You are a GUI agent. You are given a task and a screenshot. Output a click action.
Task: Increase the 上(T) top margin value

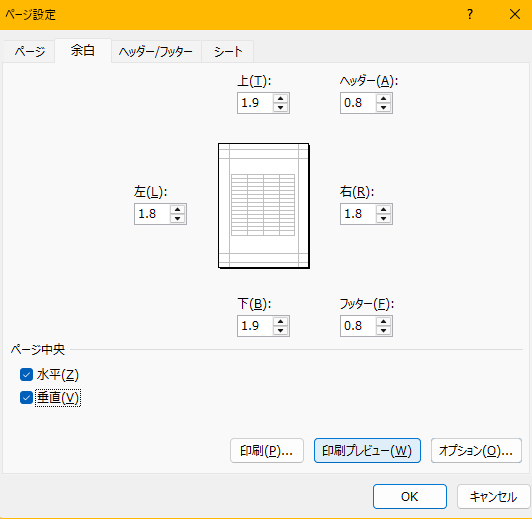click(x=281, y=99)
